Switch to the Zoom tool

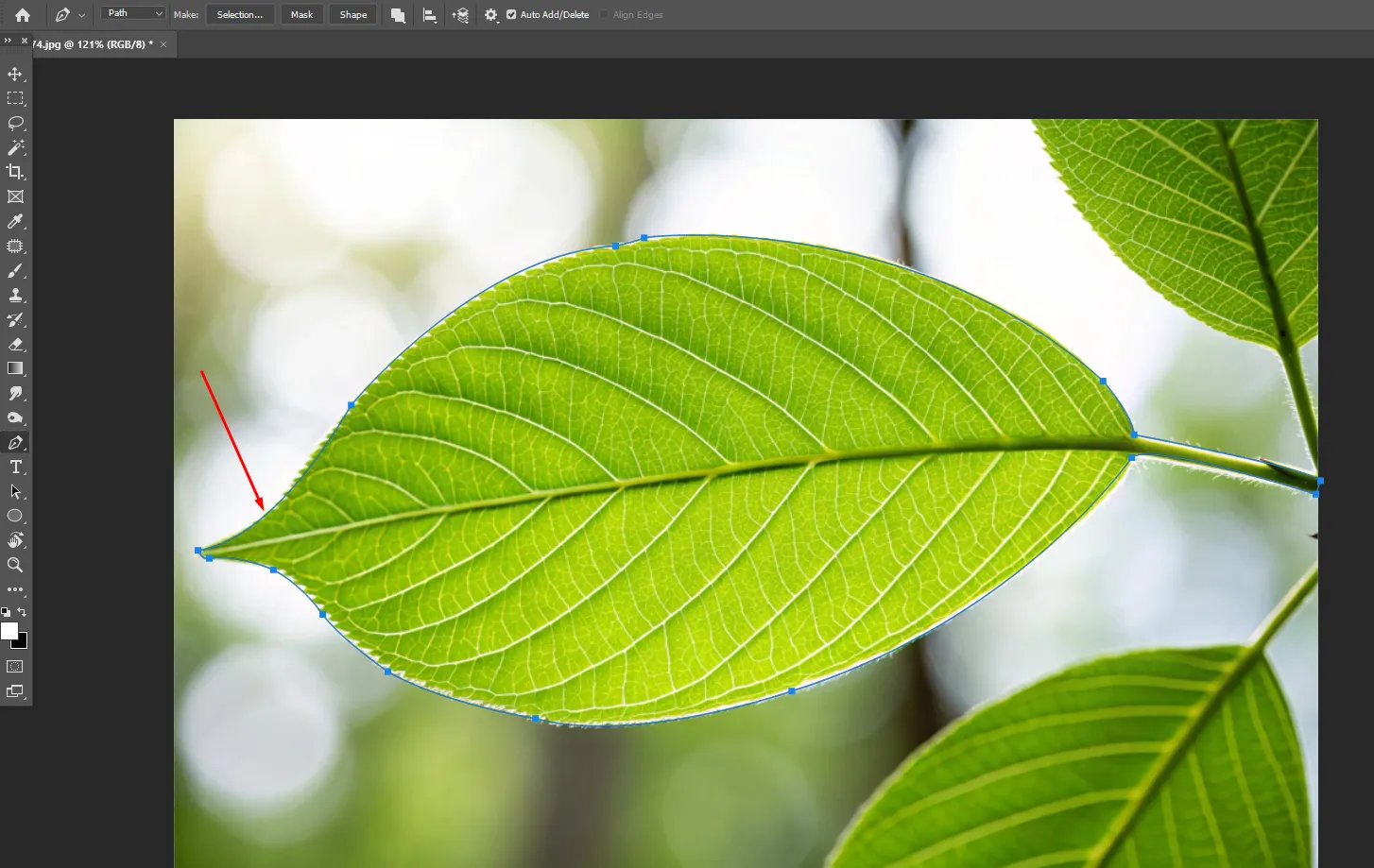tap(15, 565)
